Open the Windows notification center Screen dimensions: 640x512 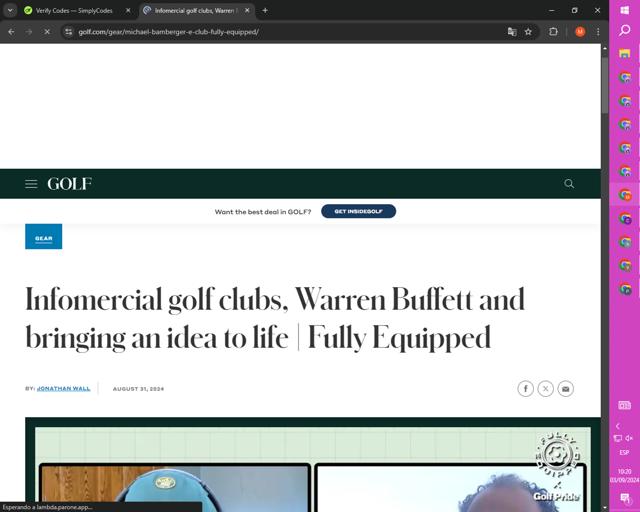pyautogui.click(x=624, y=498)
